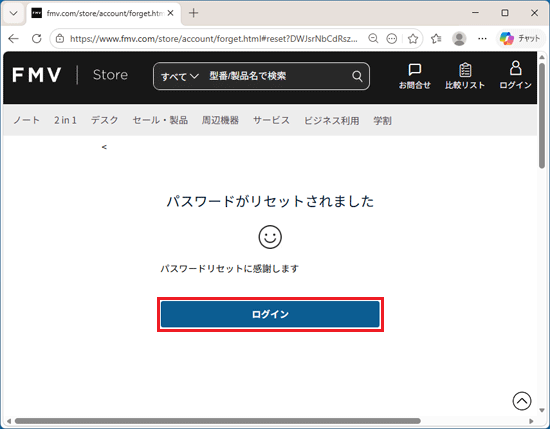The height and width of the screenshot is (429, 550).
Task: Click the パスワードがリセットされました heading
Action: [270, 201]
